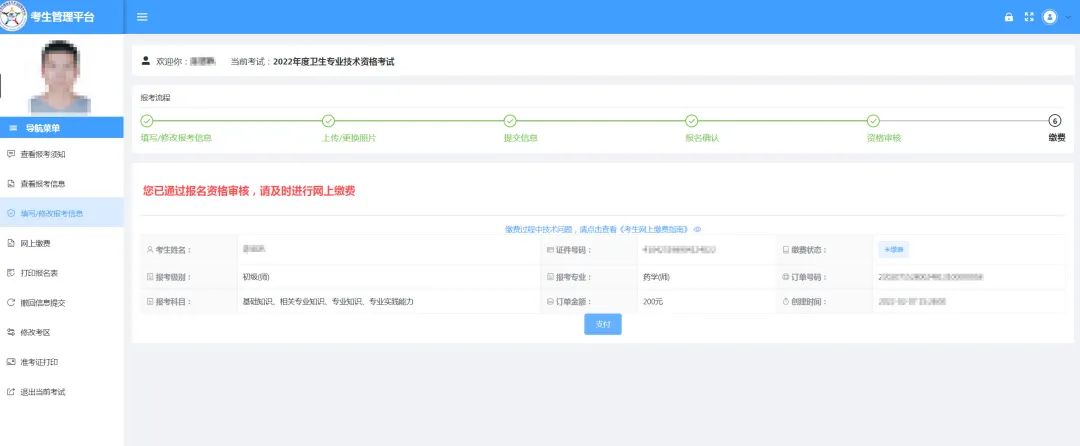Click the 打印报名表 printer icon
Viewport: 1080px width, 446px height.
click(x=11, y=272)
